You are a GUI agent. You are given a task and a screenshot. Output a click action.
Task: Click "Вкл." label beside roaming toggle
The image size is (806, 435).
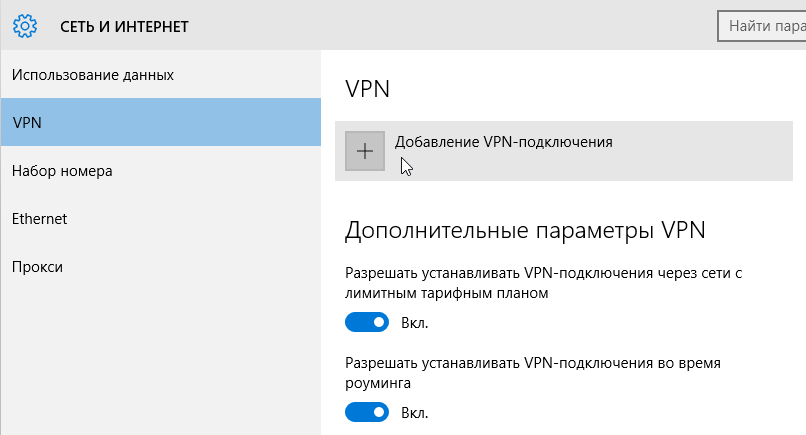(x=415, y=413)
